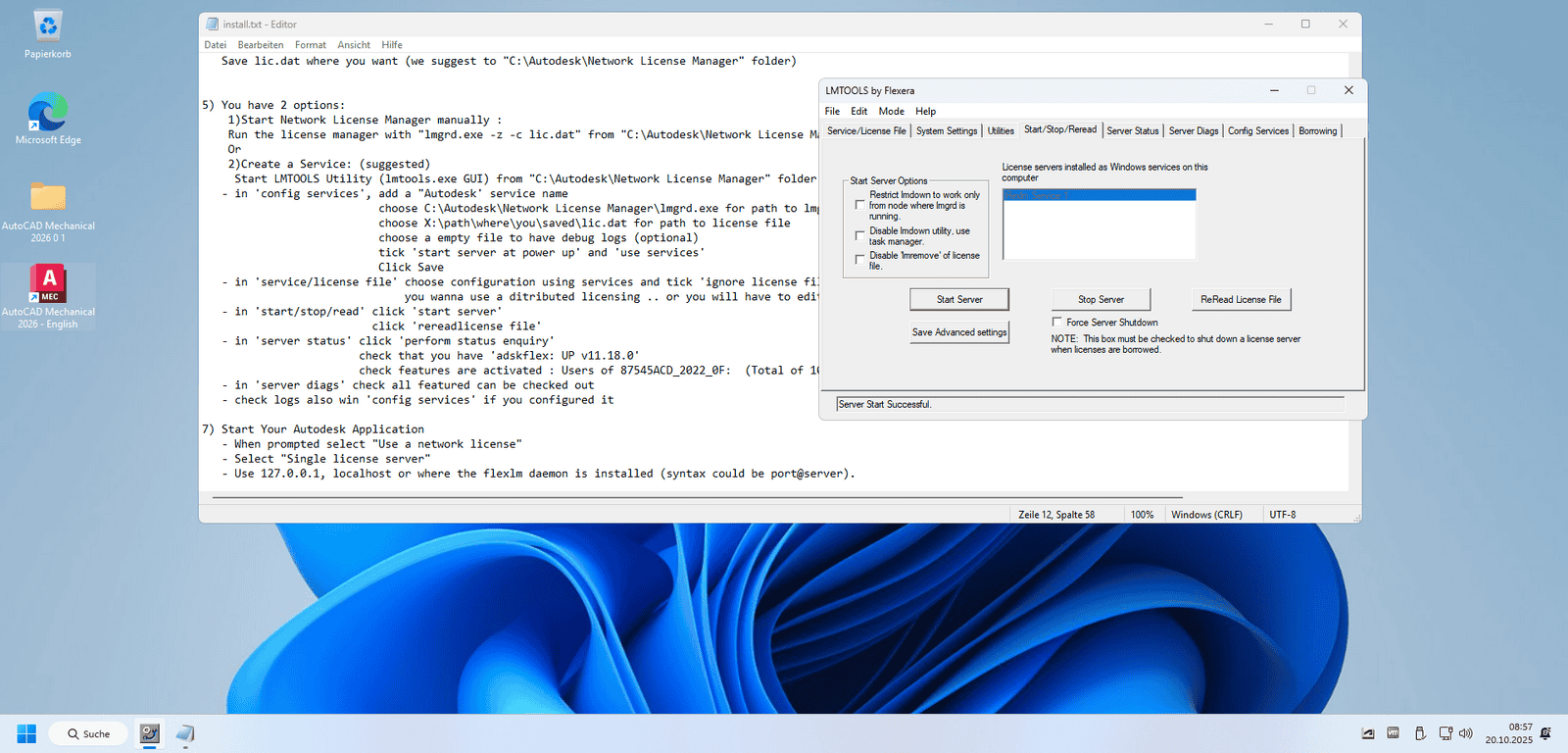Go to the Config Services tab
The width and height of the screenshot is (1568, 753).
[x=1257, y=130]
